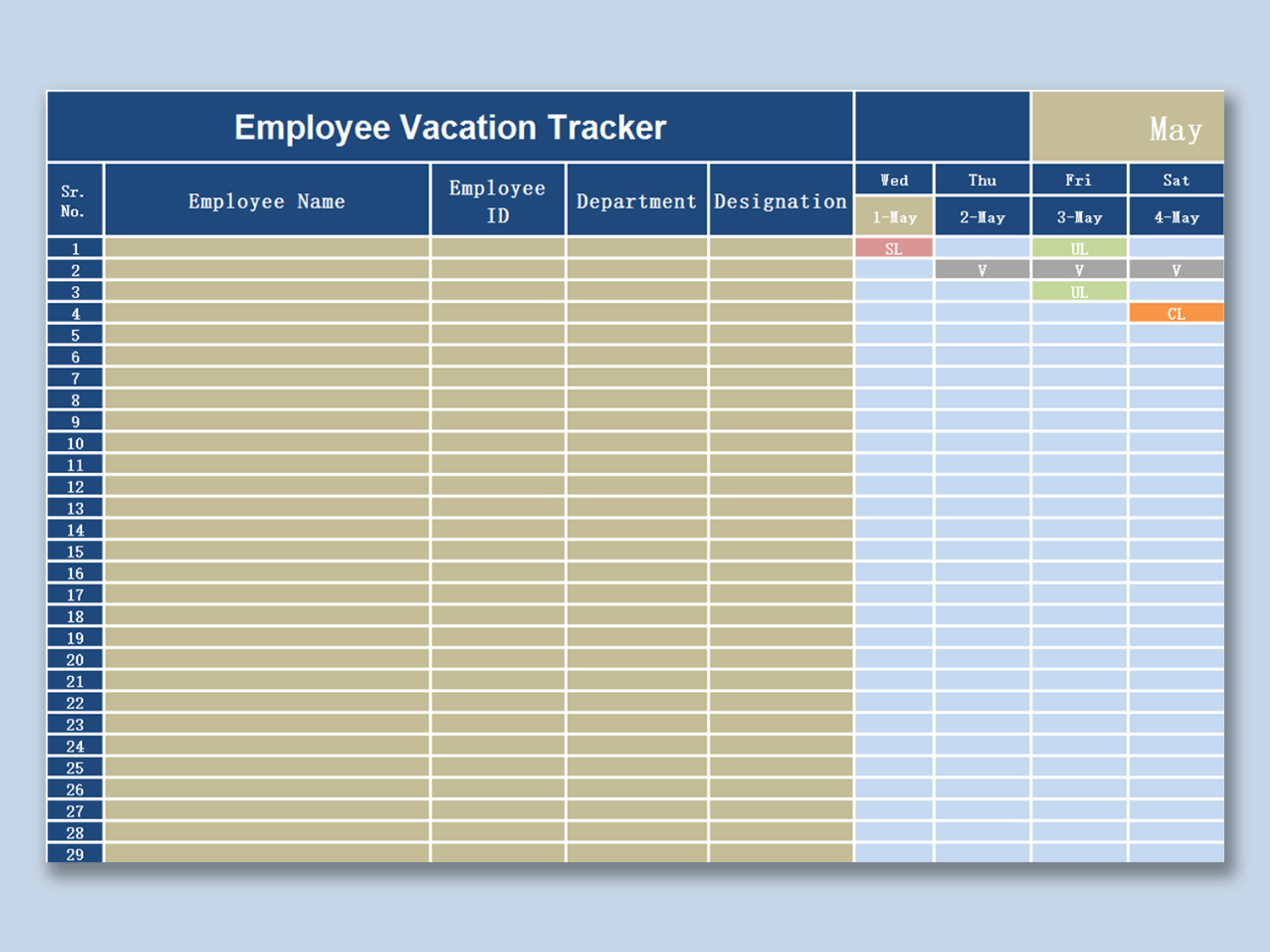This screenshot has width=1270, height=952.
Task: Select the Department column header
Action: pos(636,201)
